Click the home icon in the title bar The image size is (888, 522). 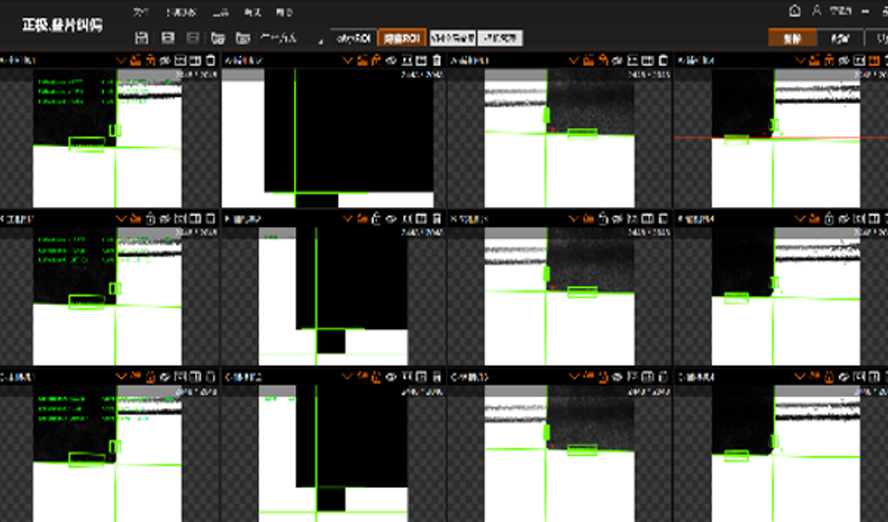point(795,11)
